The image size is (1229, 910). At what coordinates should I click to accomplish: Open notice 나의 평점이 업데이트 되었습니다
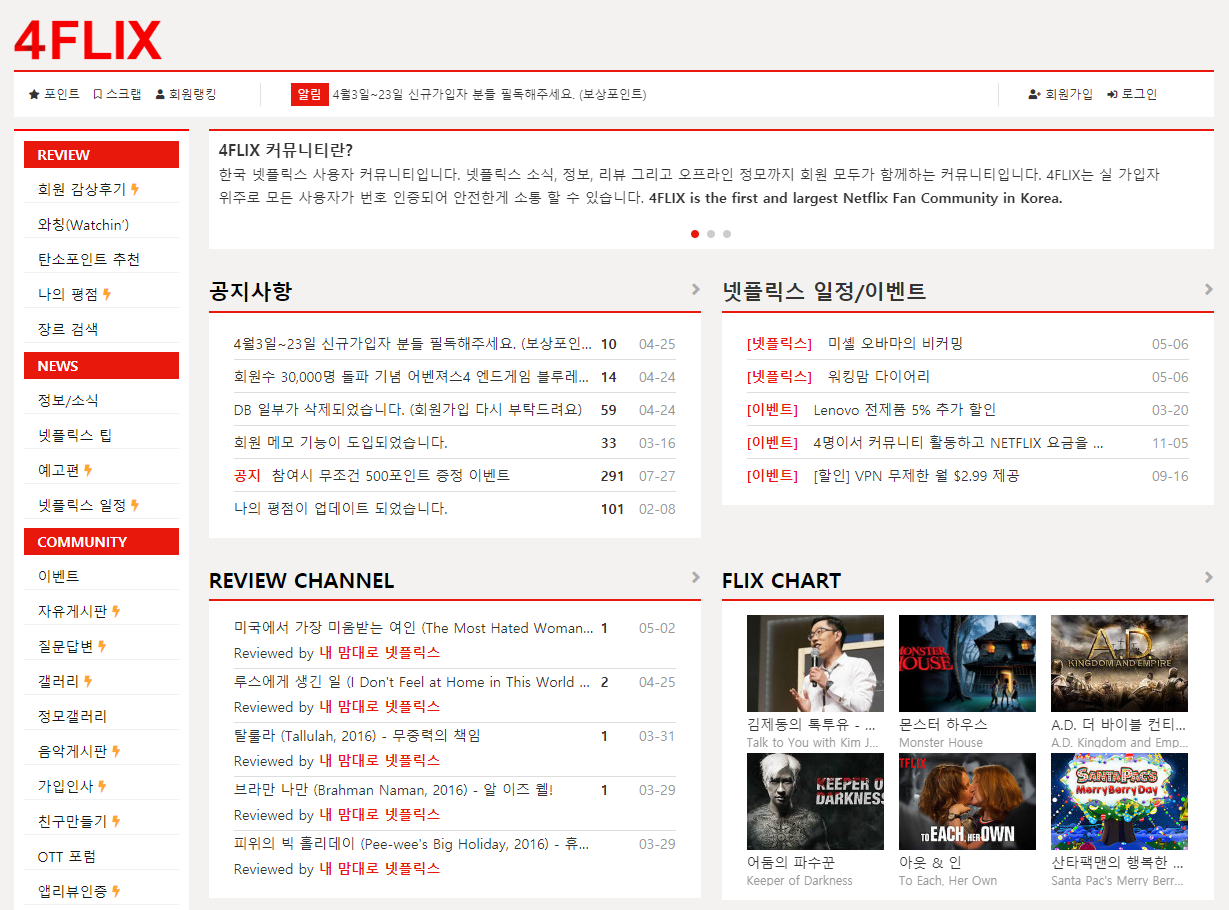point(340,509)
